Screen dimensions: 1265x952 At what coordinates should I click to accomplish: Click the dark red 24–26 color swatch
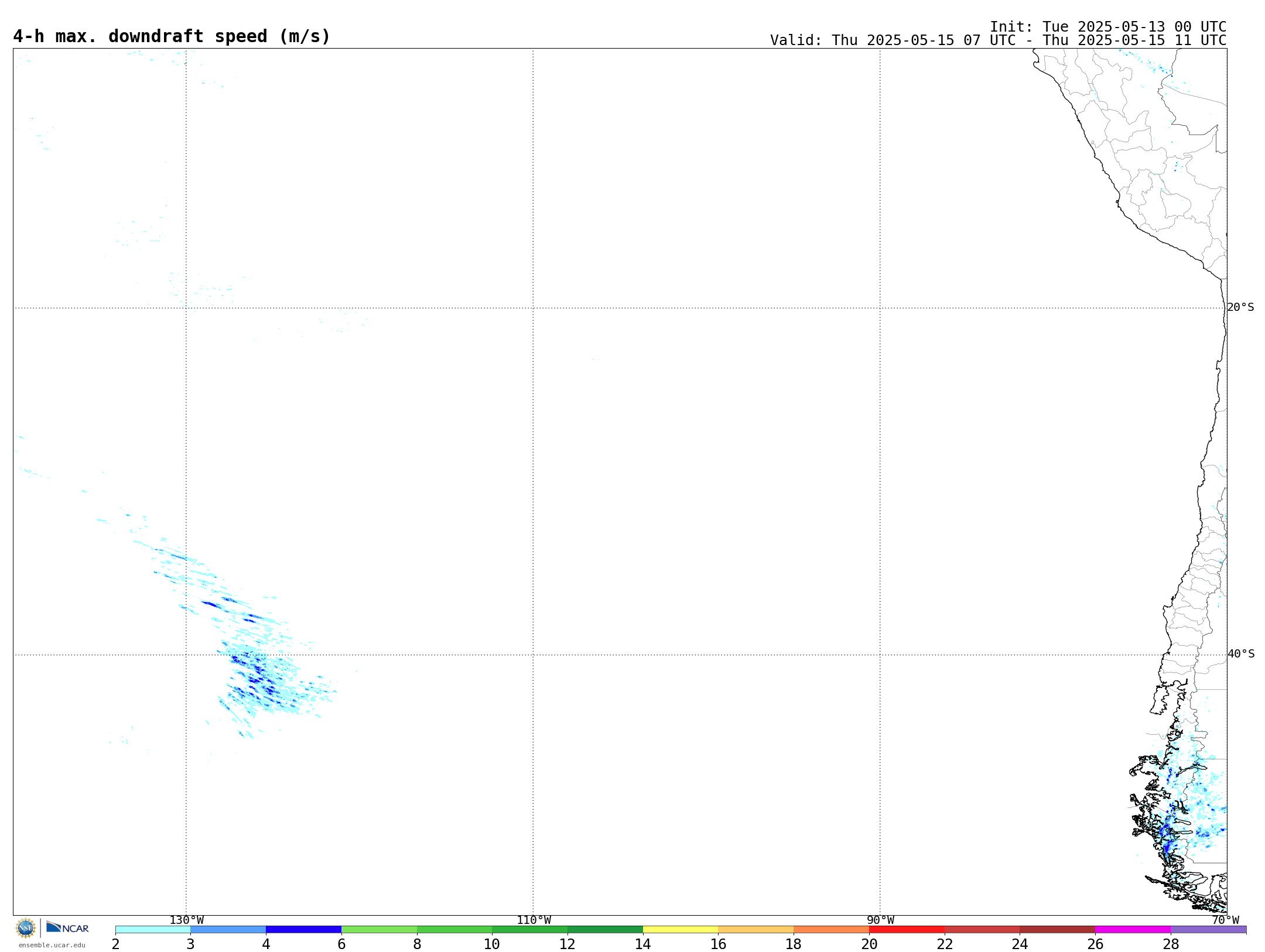[x=1058, y=930]
